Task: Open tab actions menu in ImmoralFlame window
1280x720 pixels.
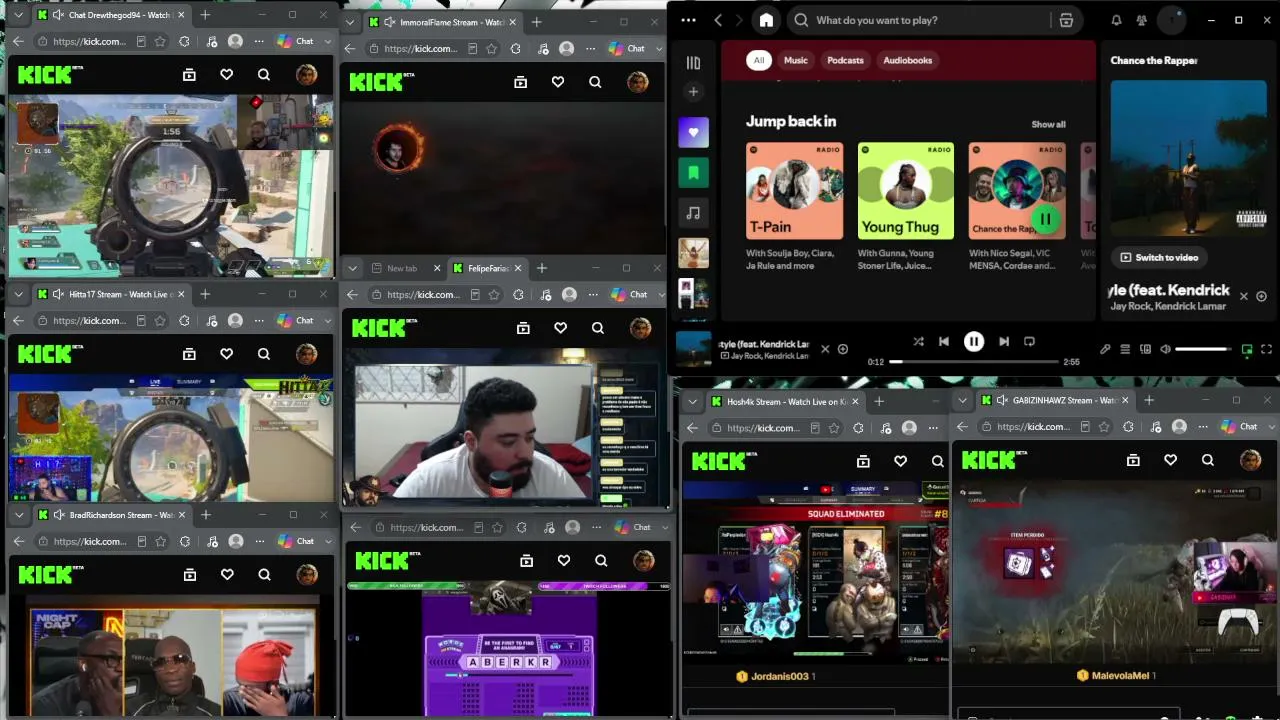Action: [350, 22]
